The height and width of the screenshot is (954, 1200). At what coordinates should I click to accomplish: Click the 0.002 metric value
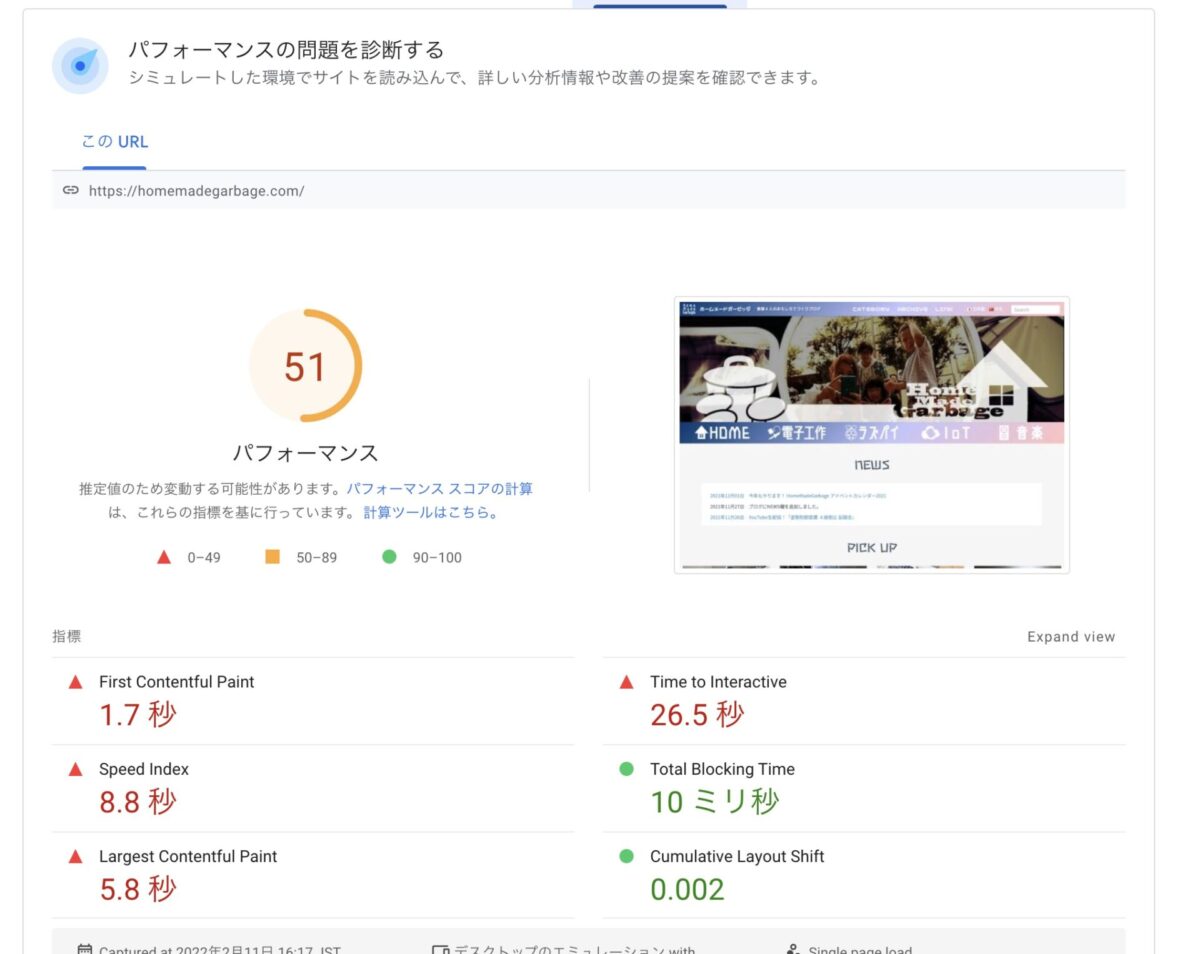point(687,889)
